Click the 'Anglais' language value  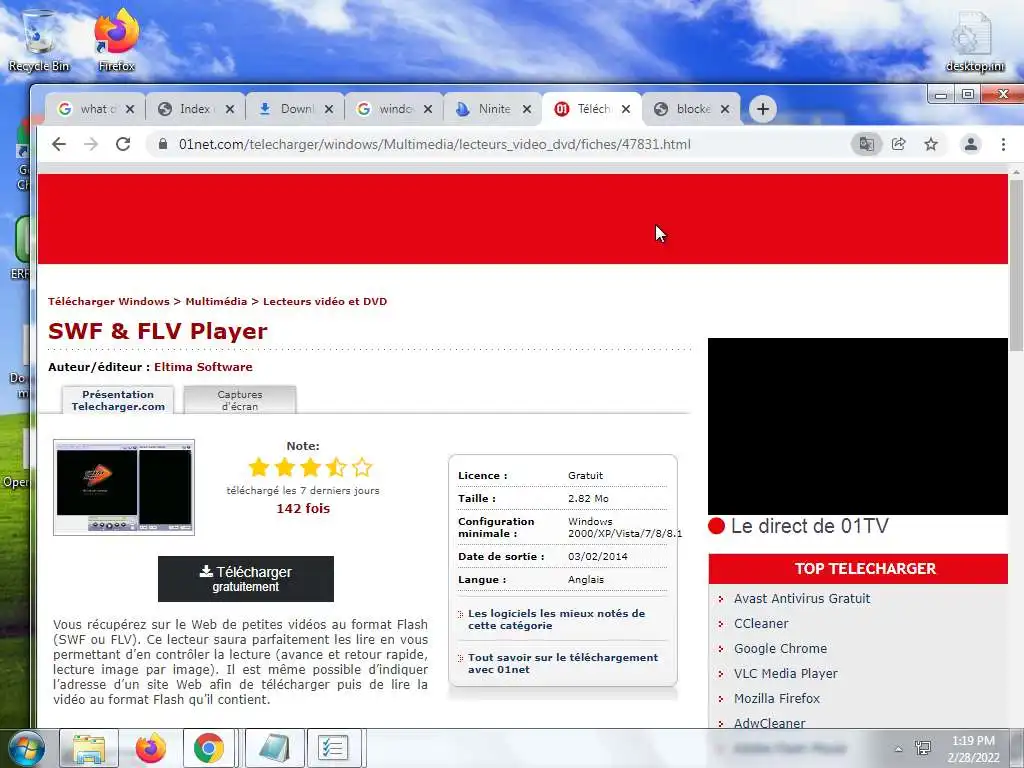click(x=586, y=579)
